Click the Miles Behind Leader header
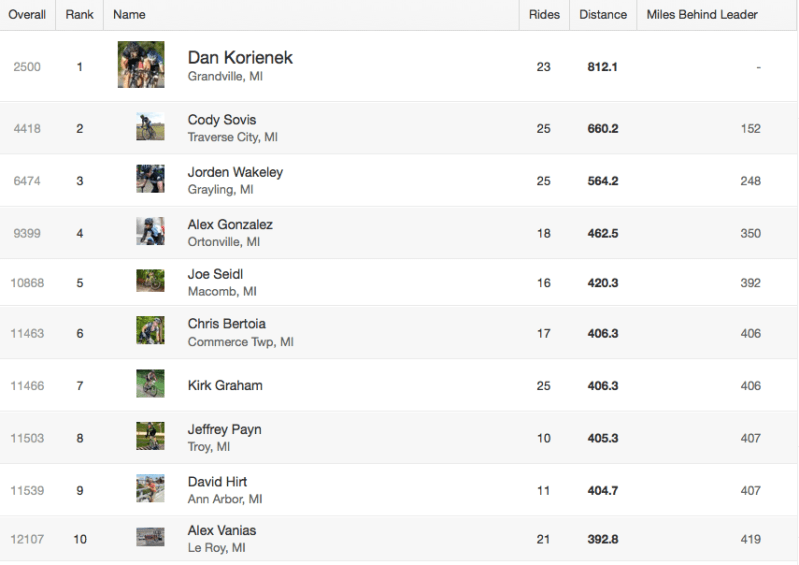This screenshot has height=565, width=799. coord(702,15)
